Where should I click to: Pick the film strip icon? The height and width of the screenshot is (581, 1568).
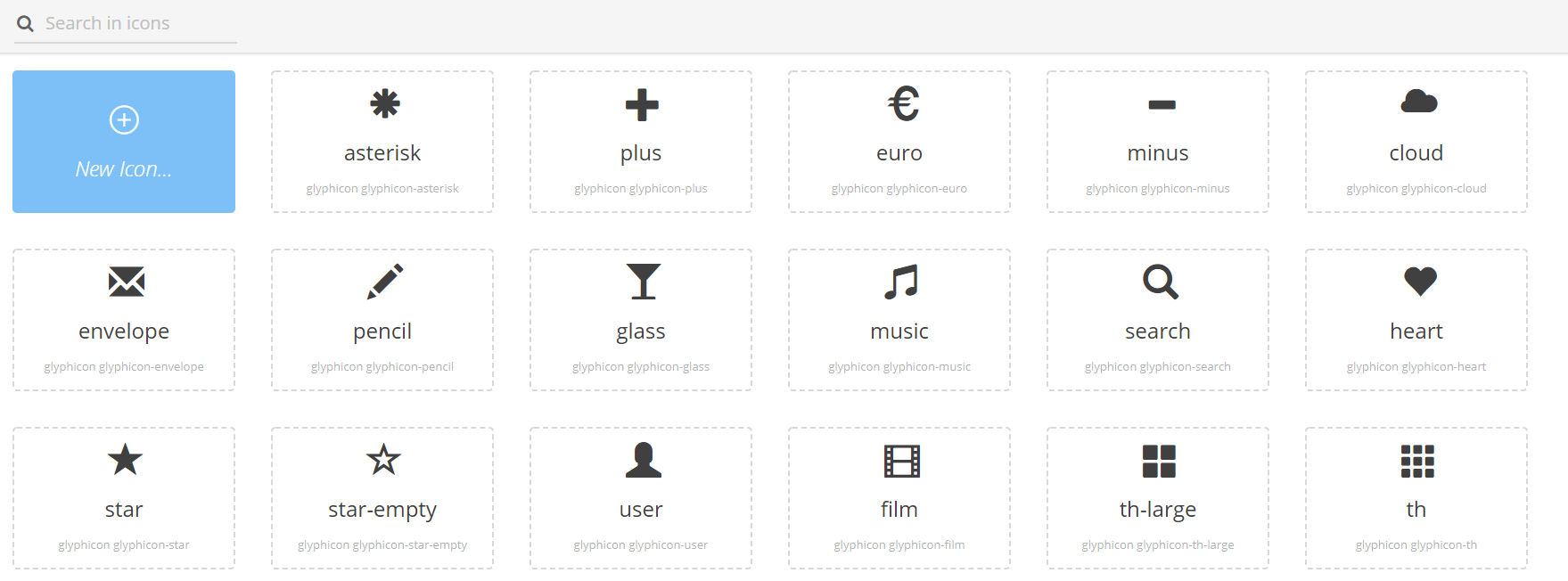(901, 462)
